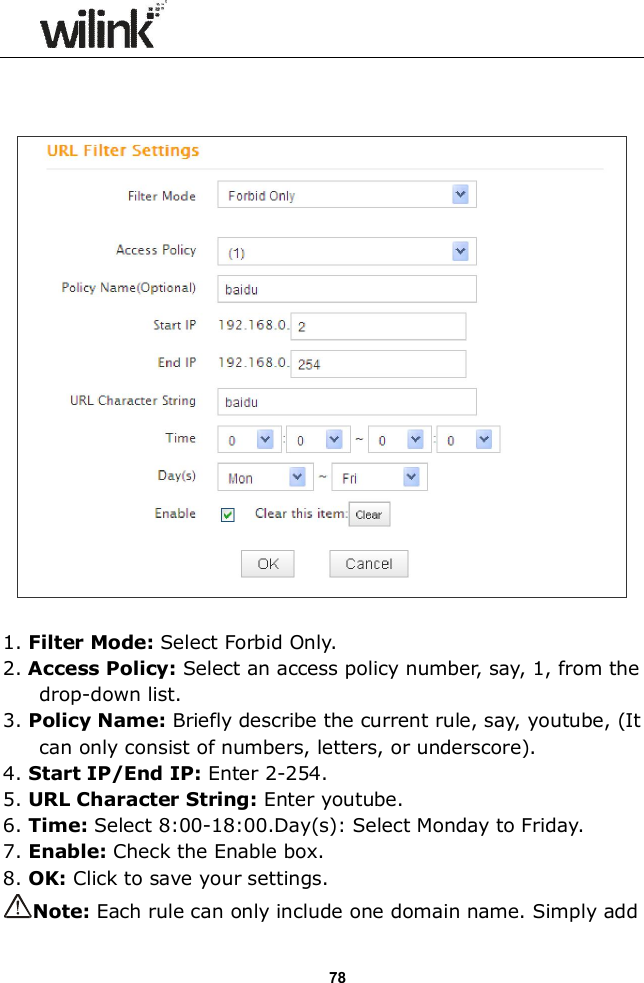
Task: Click the Start IP field showing 2
Action: (x=377, y=325)
